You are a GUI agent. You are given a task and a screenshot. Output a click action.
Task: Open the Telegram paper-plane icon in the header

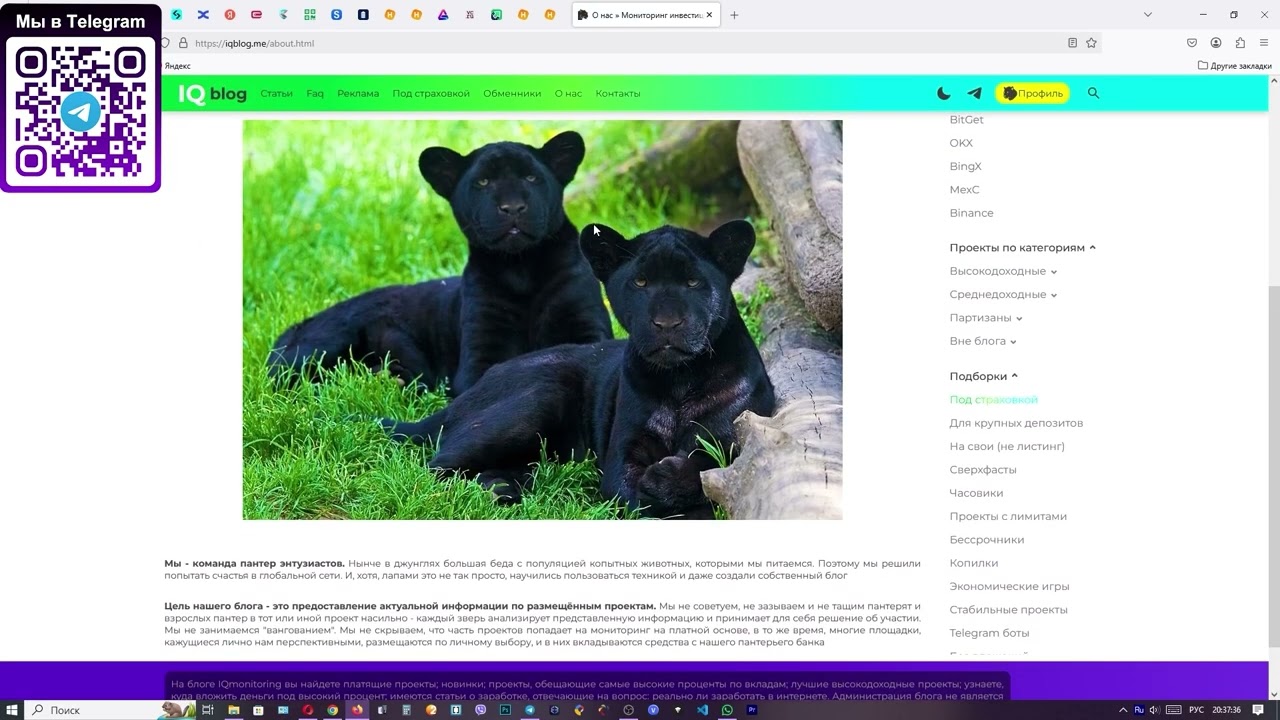[x=974, y=93]
